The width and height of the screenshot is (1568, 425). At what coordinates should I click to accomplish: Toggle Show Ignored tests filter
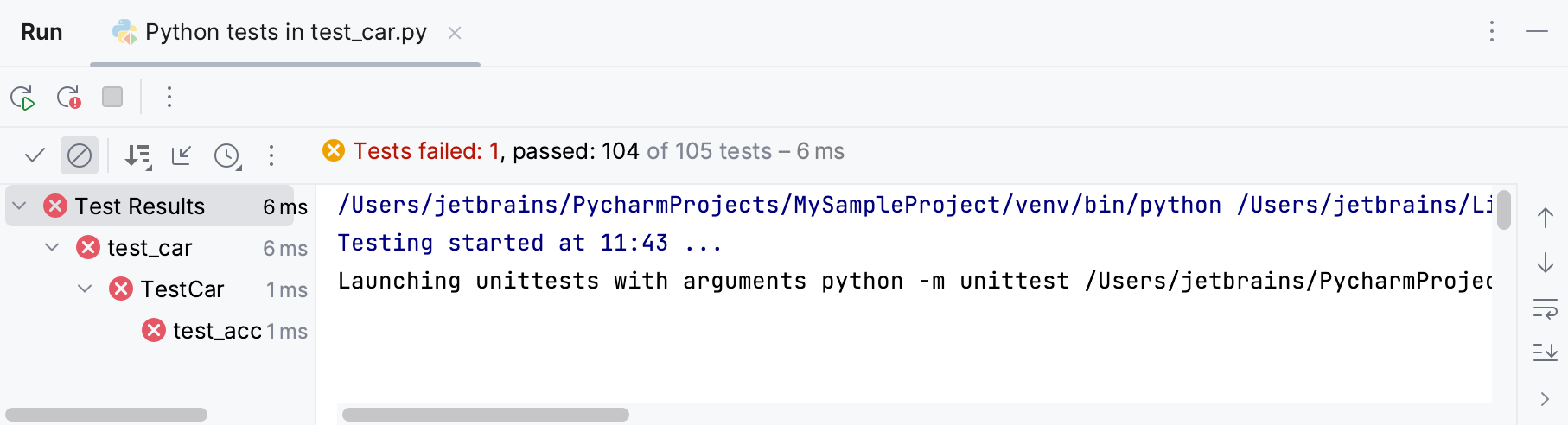point(80,155)
